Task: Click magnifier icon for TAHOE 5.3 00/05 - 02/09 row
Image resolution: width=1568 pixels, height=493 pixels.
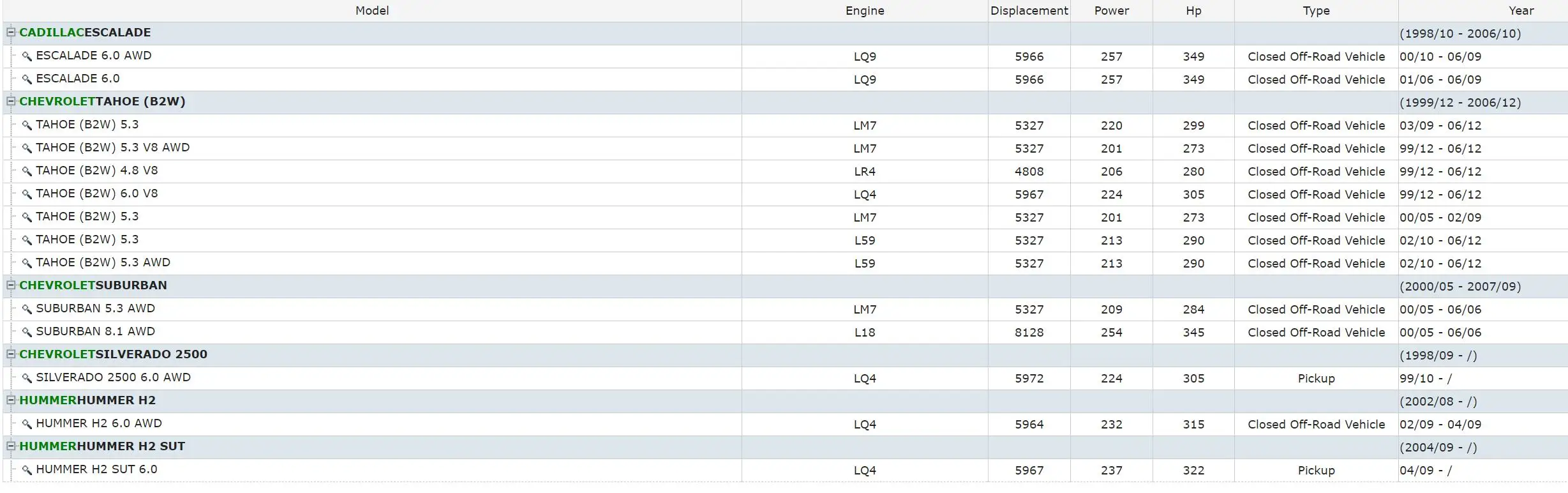Action: 27,217
